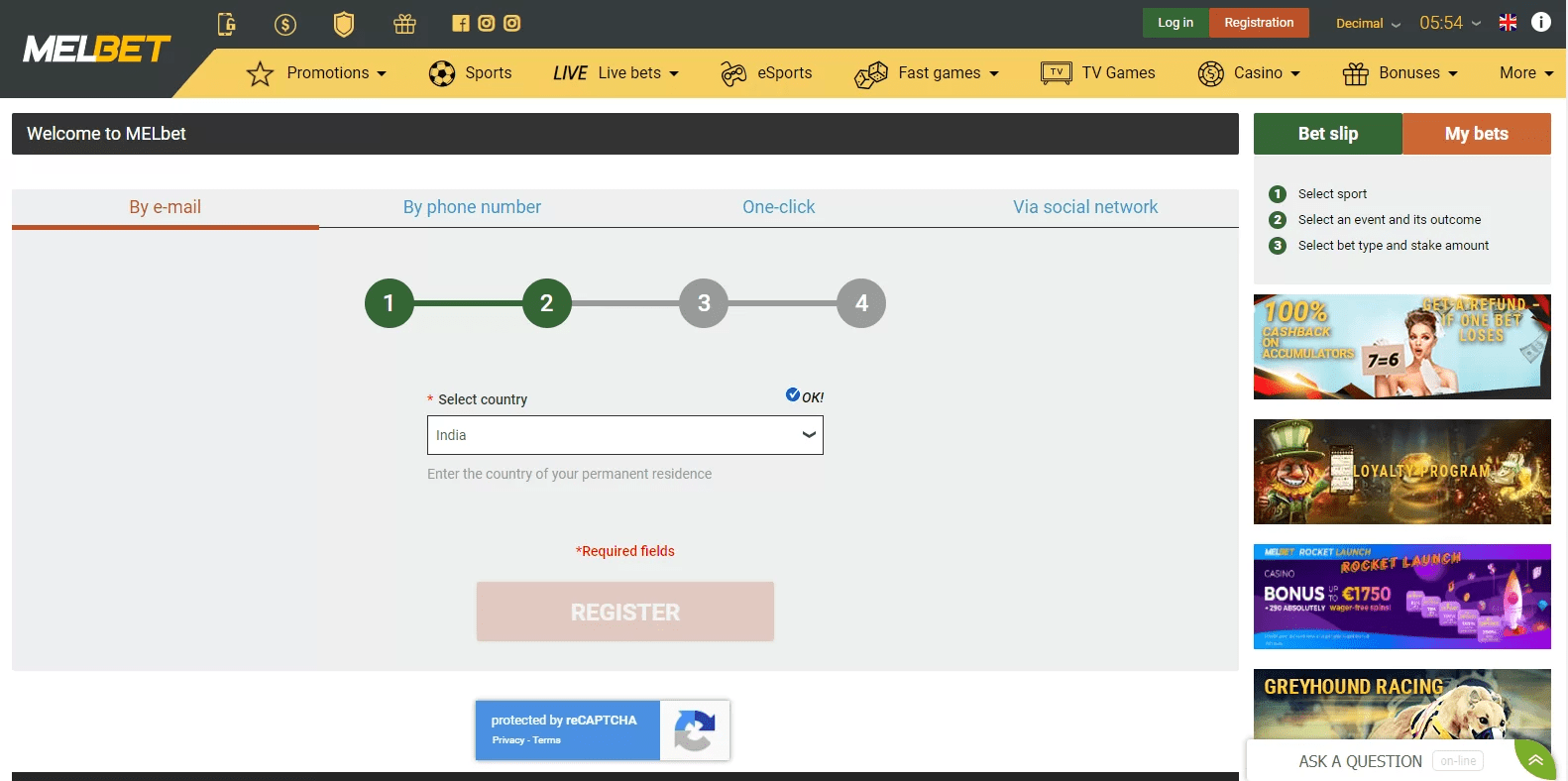Open the gift box icon in top bar
The image size is (1568, 781).
tap(404, 24)
